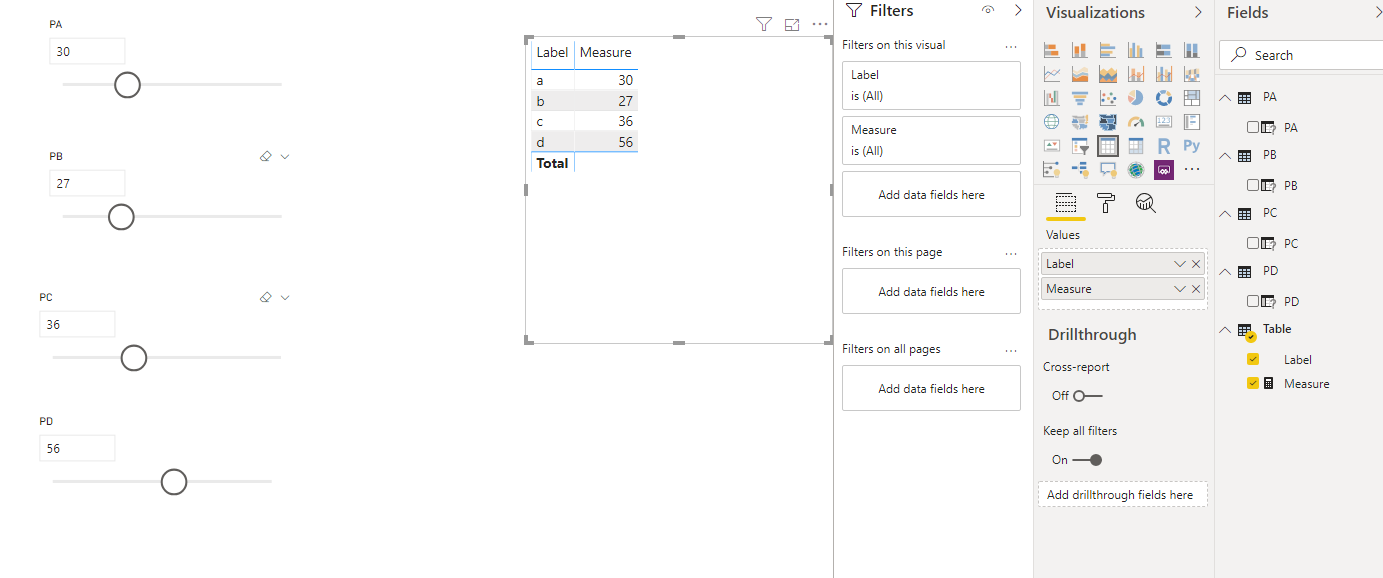
Task: Collapse the PA table in Fields
Action: pos(1226,98)
